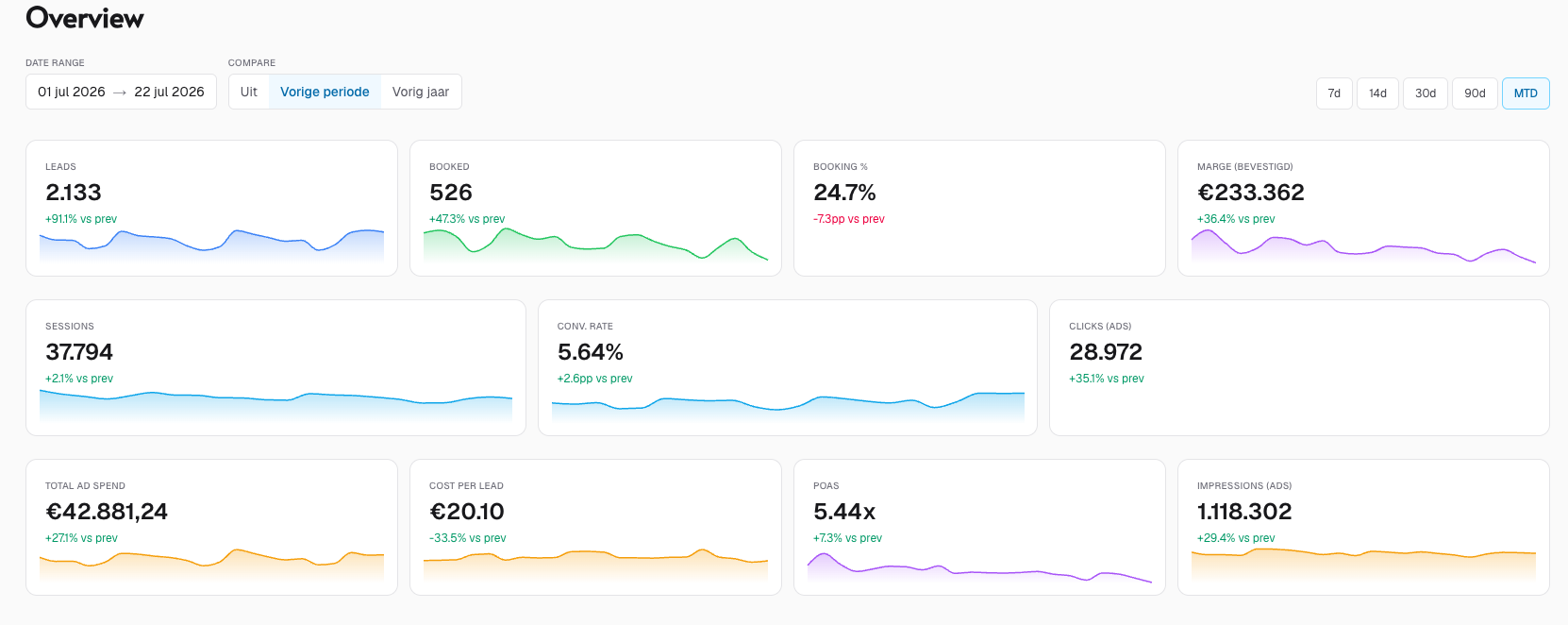Click the -33.5% vs prev indicator

[x=468, y=538]
